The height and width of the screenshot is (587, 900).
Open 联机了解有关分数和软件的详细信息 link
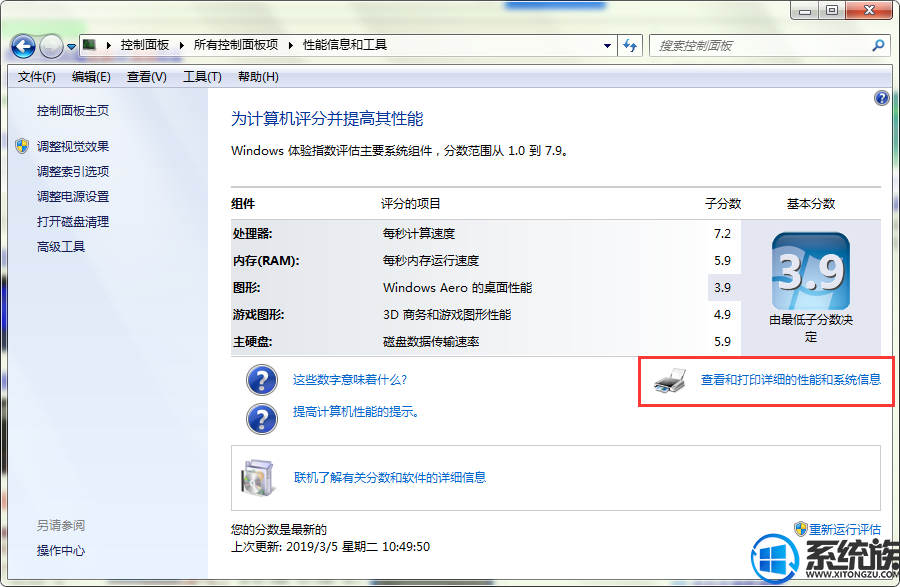[x=390, y=477]
